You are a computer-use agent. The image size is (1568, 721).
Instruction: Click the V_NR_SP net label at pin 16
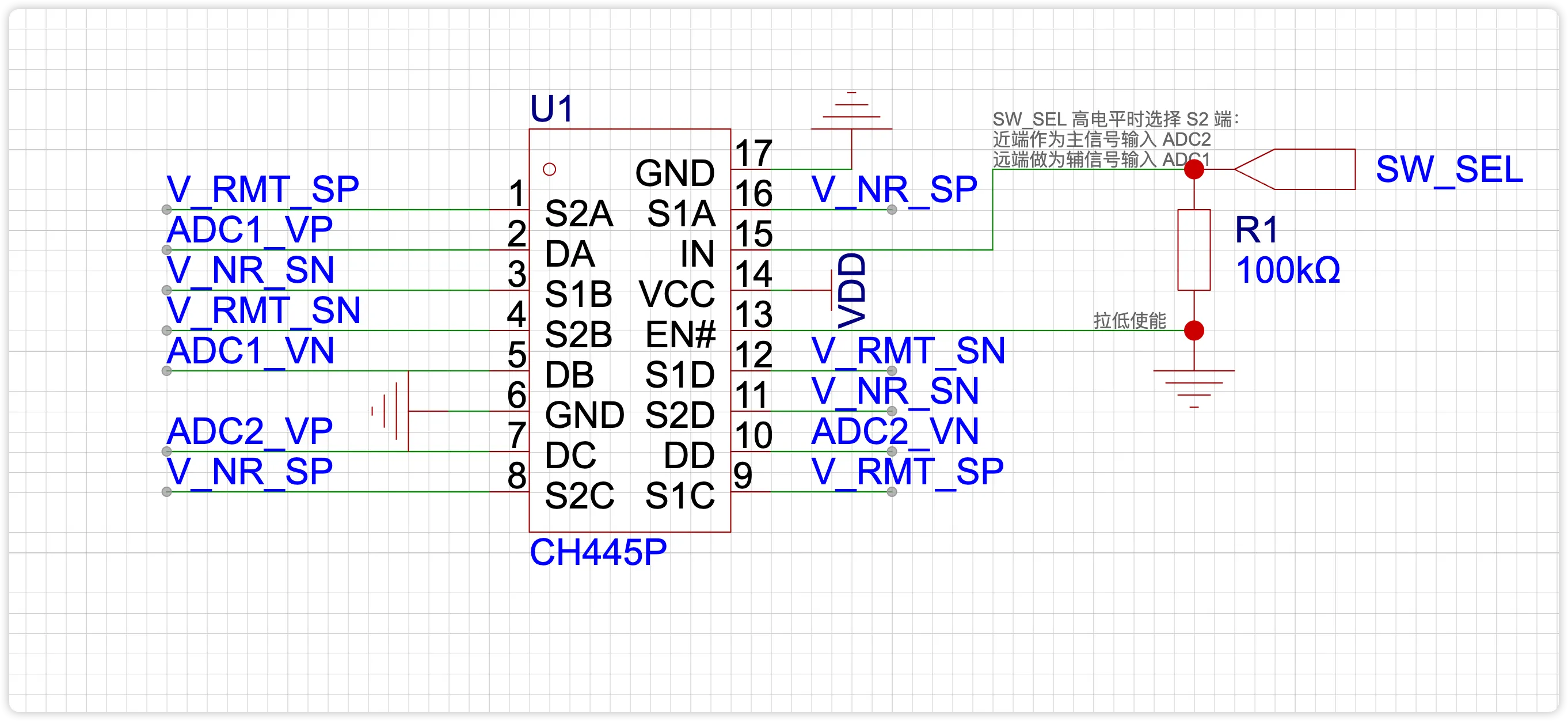pos(893,189)
